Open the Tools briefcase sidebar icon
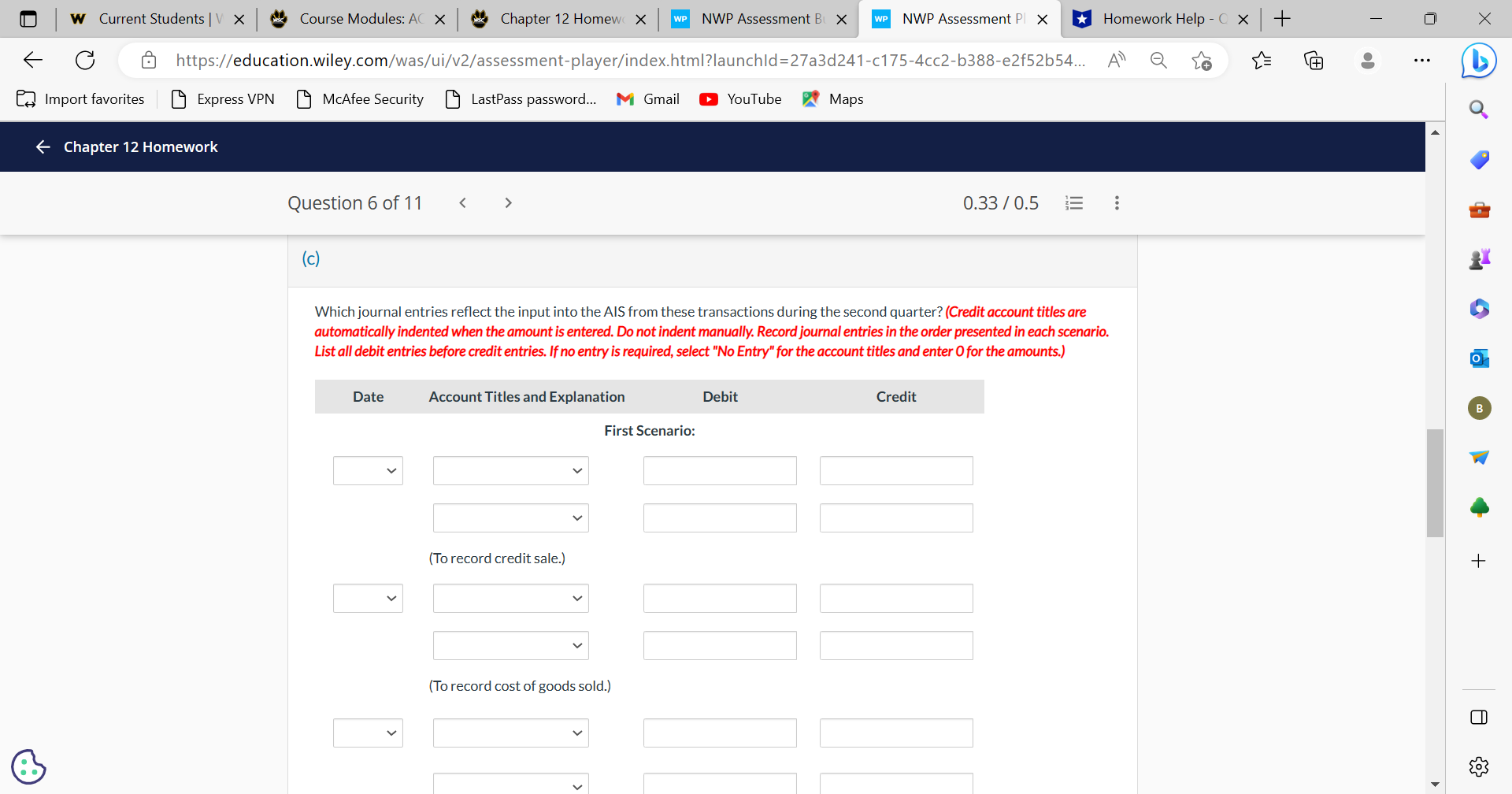Image resolution: width=1512 pixels, height=794 pixels. tap(1479, 210)
